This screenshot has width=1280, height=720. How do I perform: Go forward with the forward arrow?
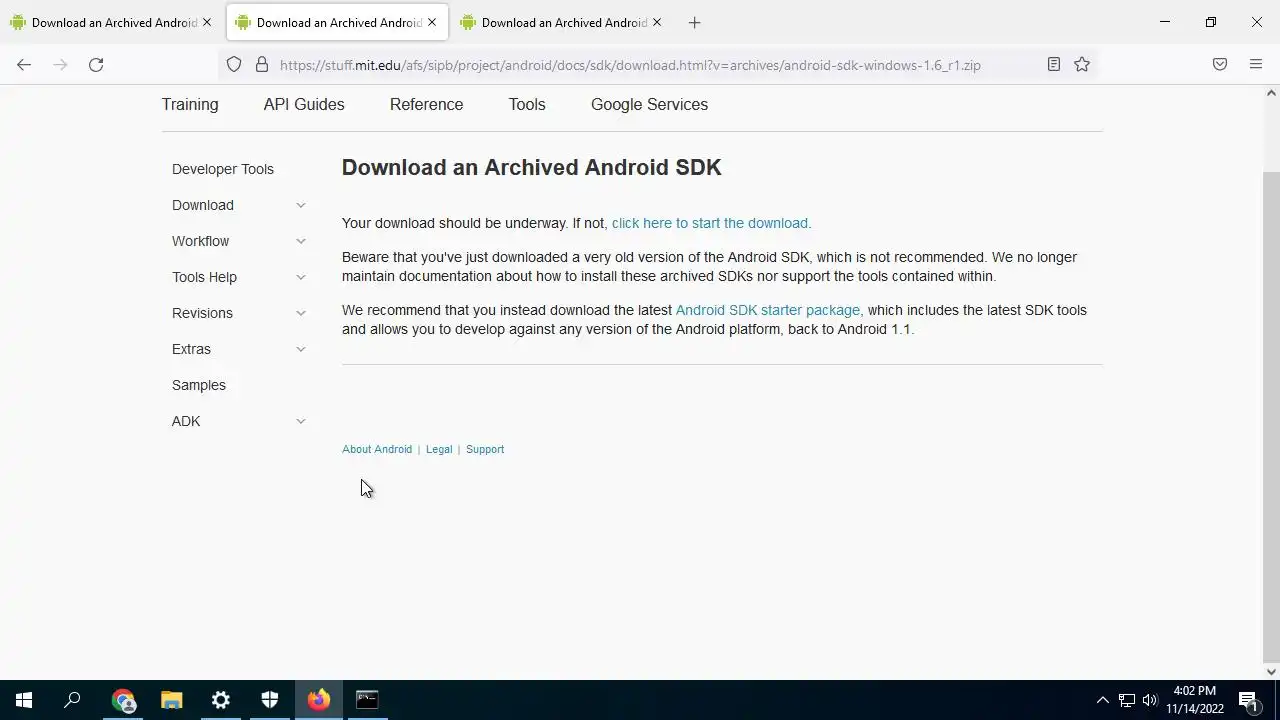pos(60,65)
